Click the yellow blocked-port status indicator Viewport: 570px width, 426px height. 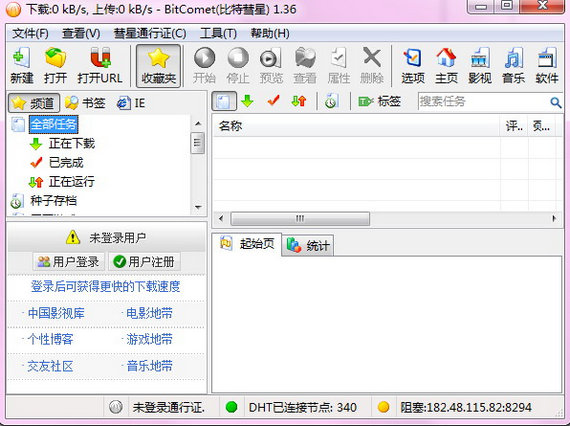(383, 407)
